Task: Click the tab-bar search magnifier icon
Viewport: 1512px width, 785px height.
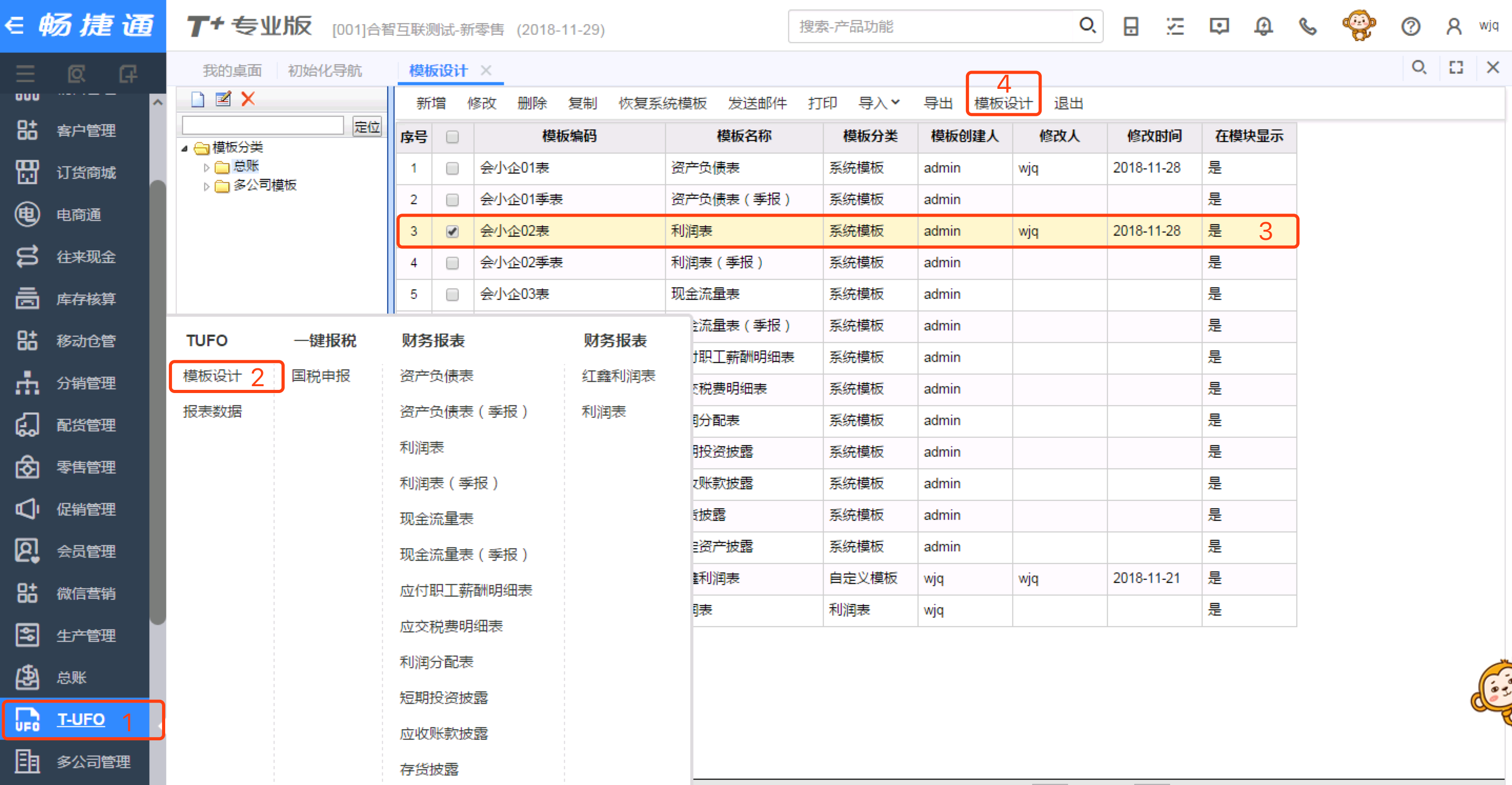Action: 1419,67
